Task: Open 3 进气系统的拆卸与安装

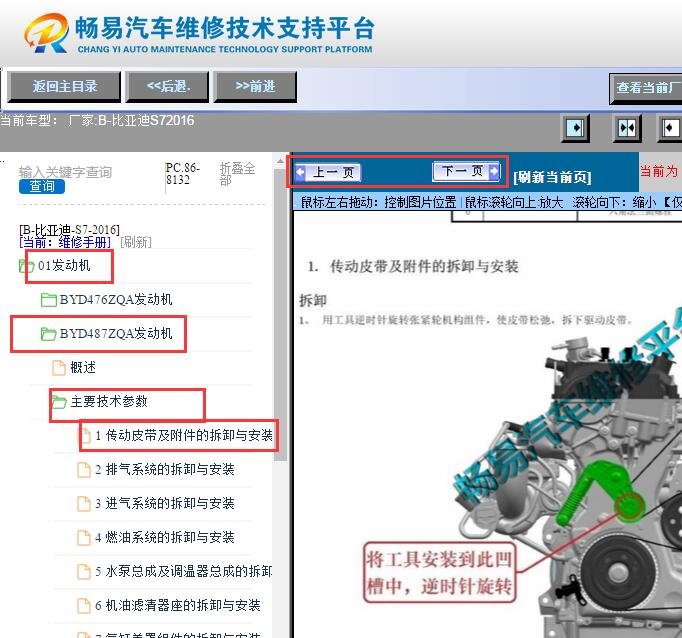Action: pos(165,503)
